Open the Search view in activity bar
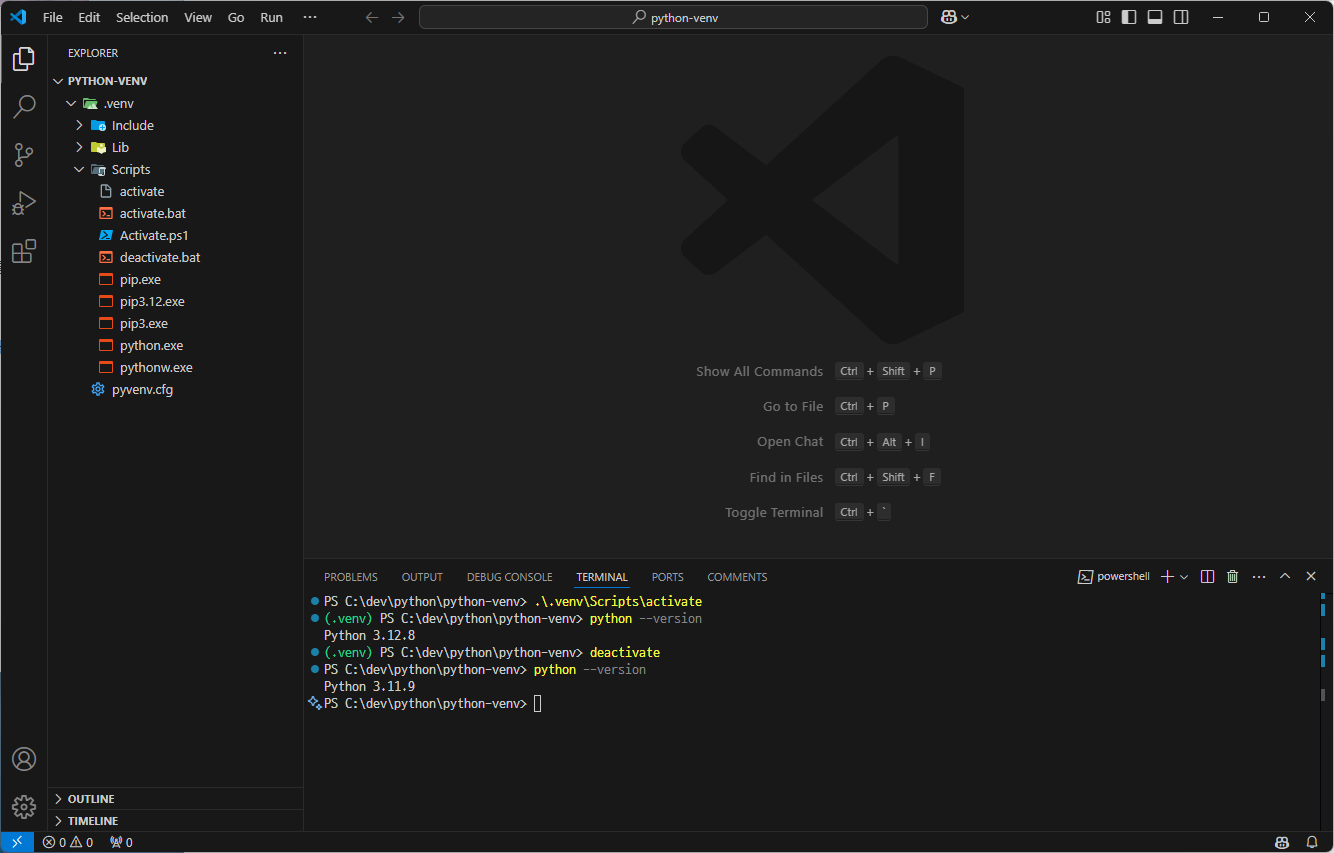Image resolution: width=1334 pixels, height=853 pixels. click(x=24, y=107)
